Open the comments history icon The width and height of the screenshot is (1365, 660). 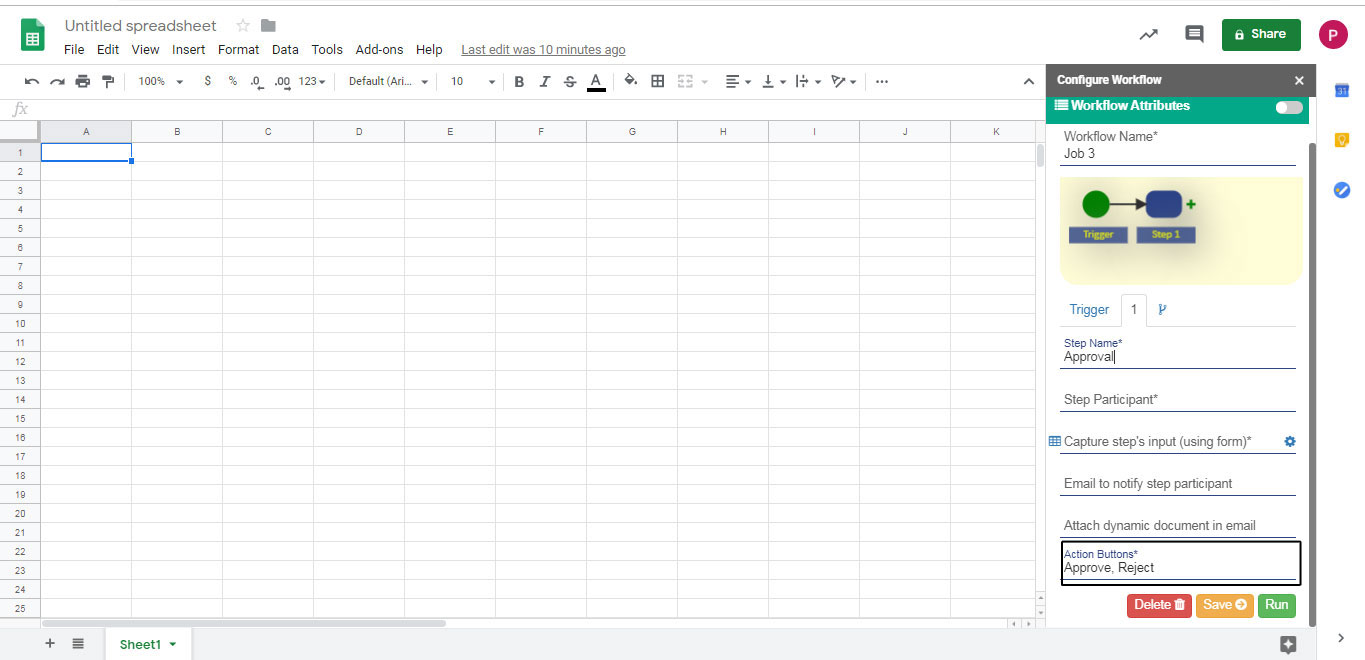point(1194,34)
